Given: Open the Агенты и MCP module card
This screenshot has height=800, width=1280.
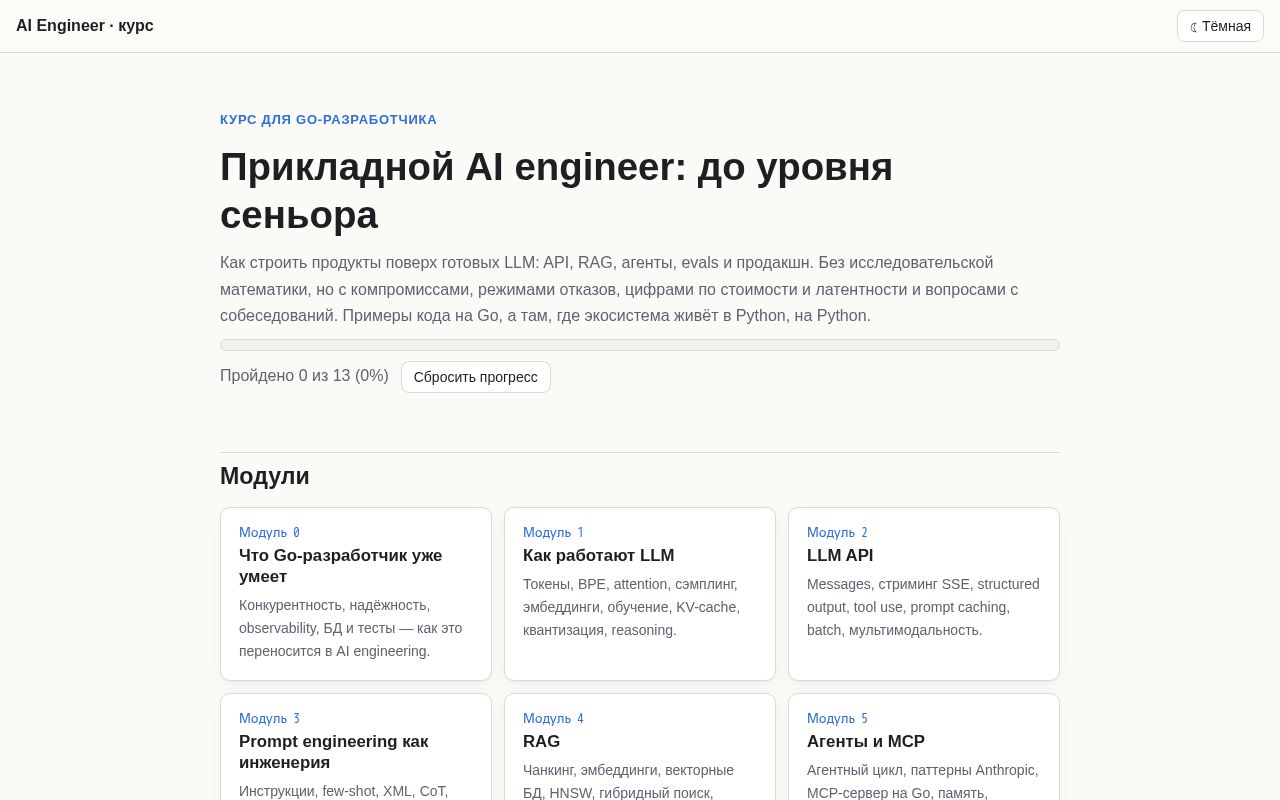Looking at the screenshot, I should pyautogui.click(x=924, y=747).
